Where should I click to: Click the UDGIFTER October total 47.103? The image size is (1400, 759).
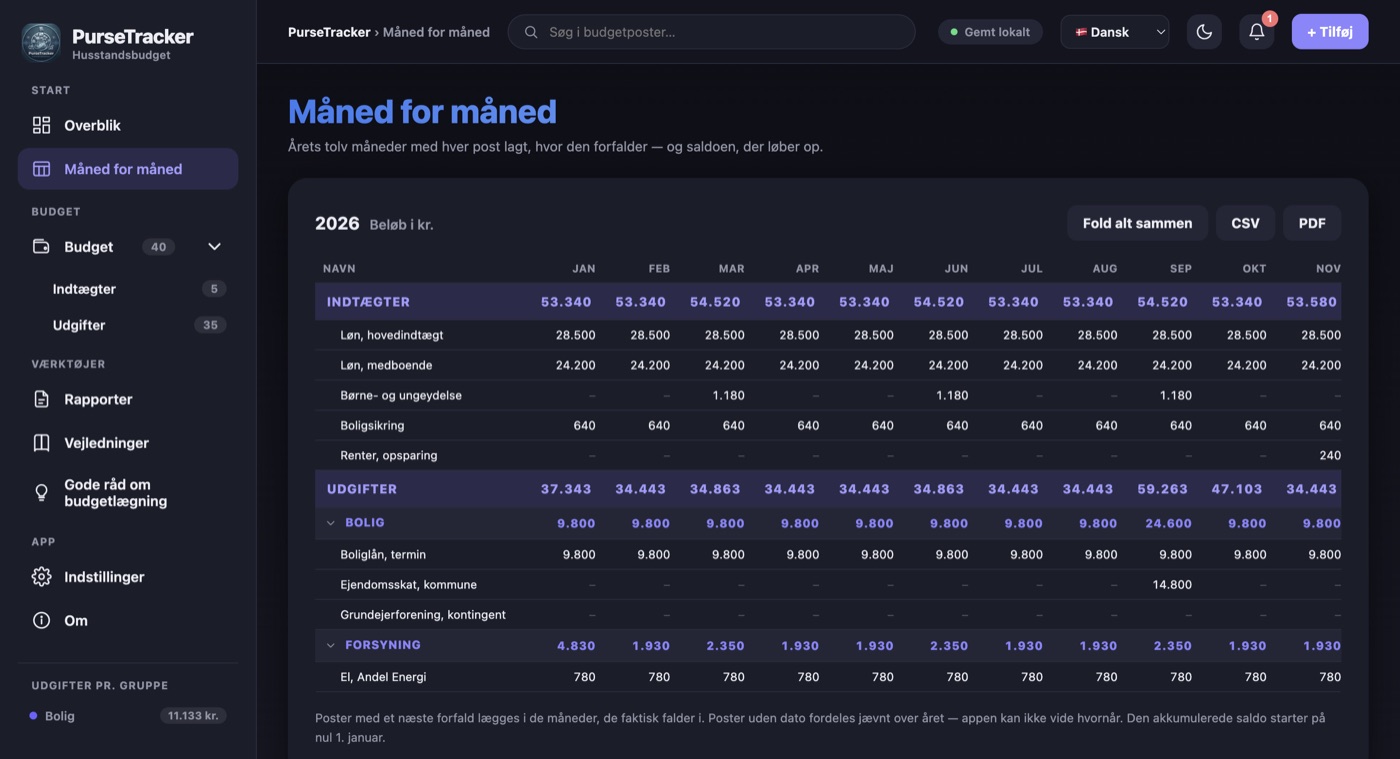[x=1238, y=489]
